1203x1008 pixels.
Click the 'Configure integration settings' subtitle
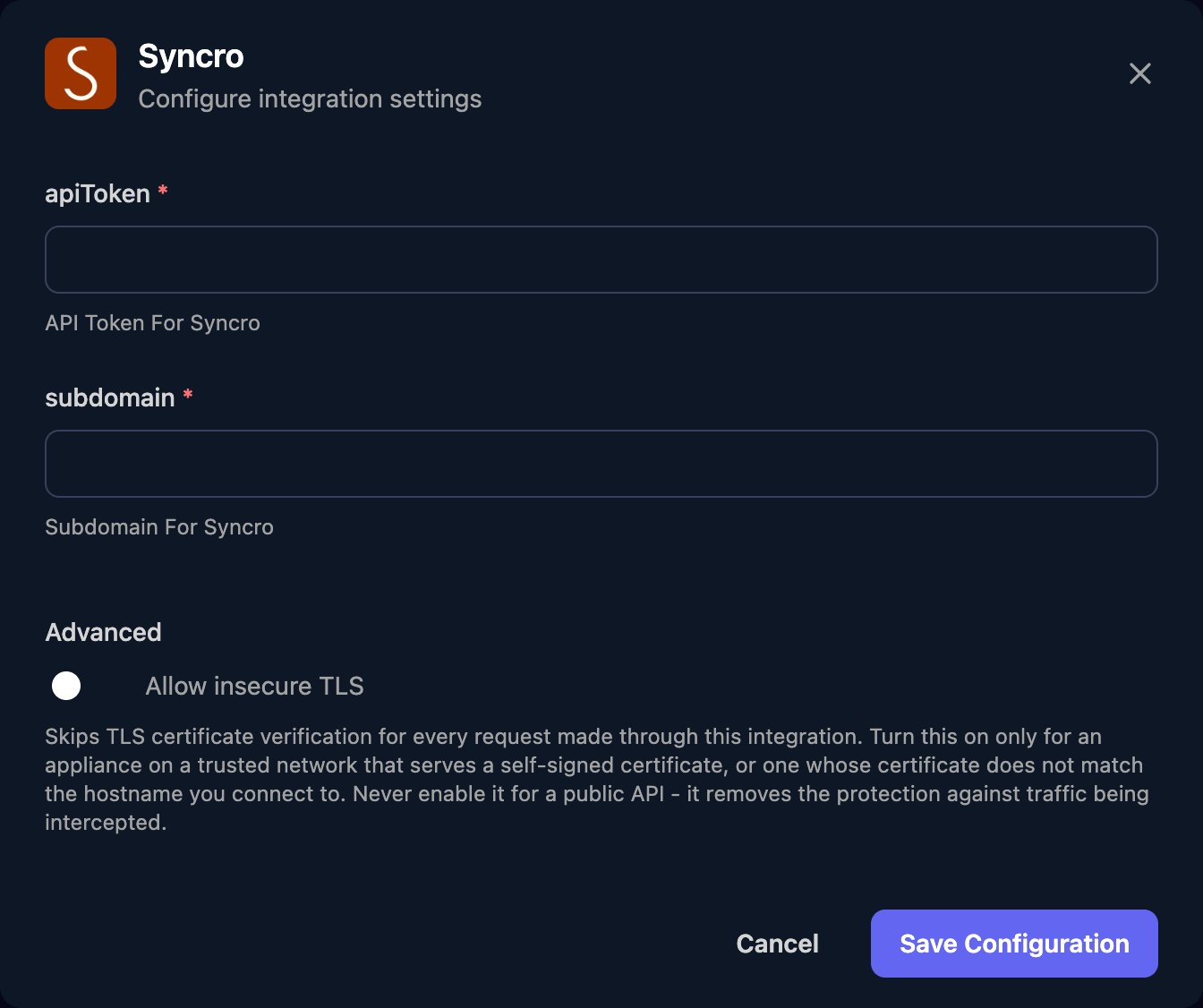coord(310,98)
